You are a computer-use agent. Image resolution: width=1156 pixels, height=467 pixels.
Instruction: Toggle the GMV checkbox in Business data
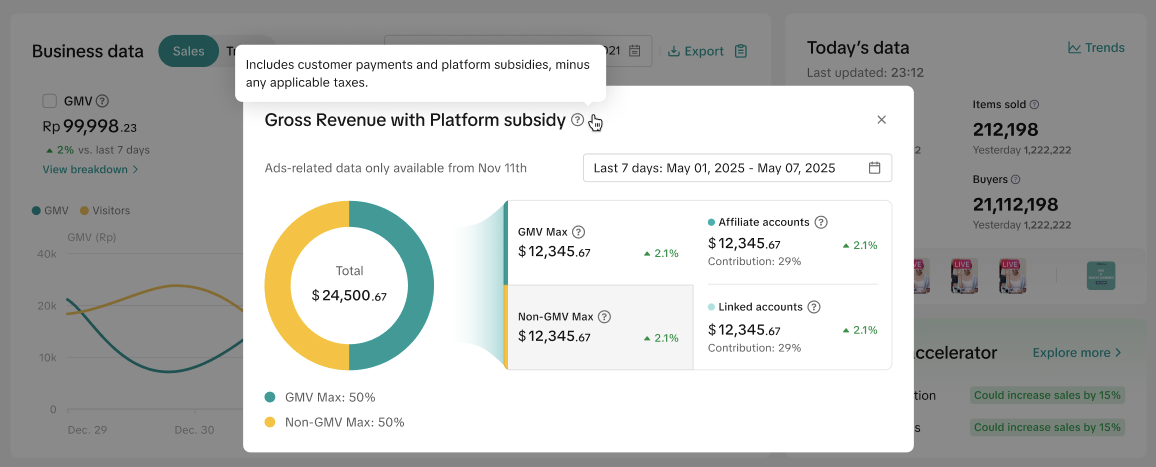point(50,101)
